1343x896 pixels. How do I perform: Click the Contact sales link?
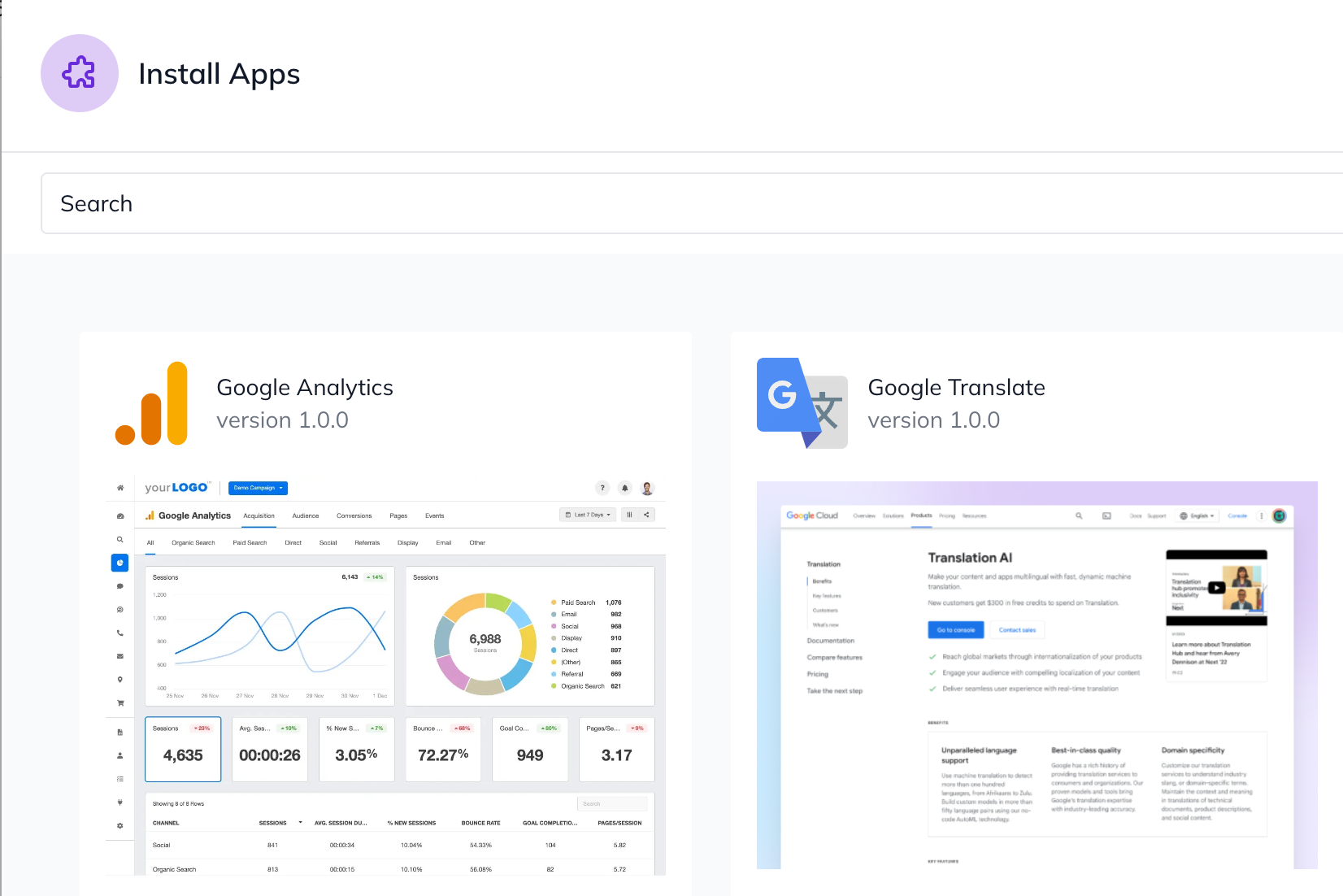click(1017, 629)
